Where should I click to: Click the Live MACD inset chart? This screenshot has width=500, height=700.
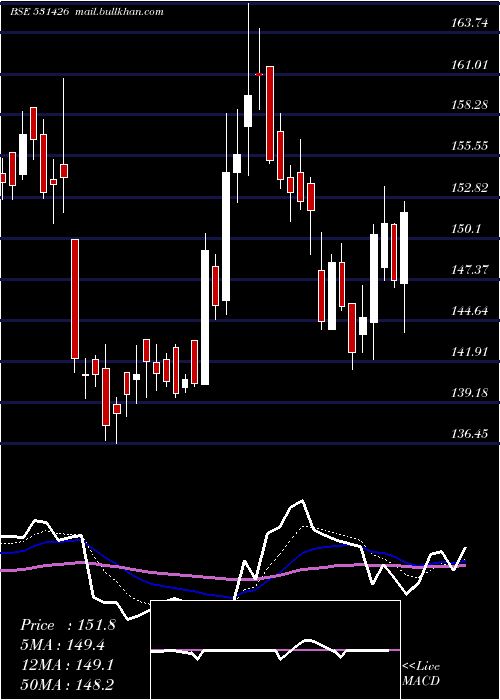point(275,650)
